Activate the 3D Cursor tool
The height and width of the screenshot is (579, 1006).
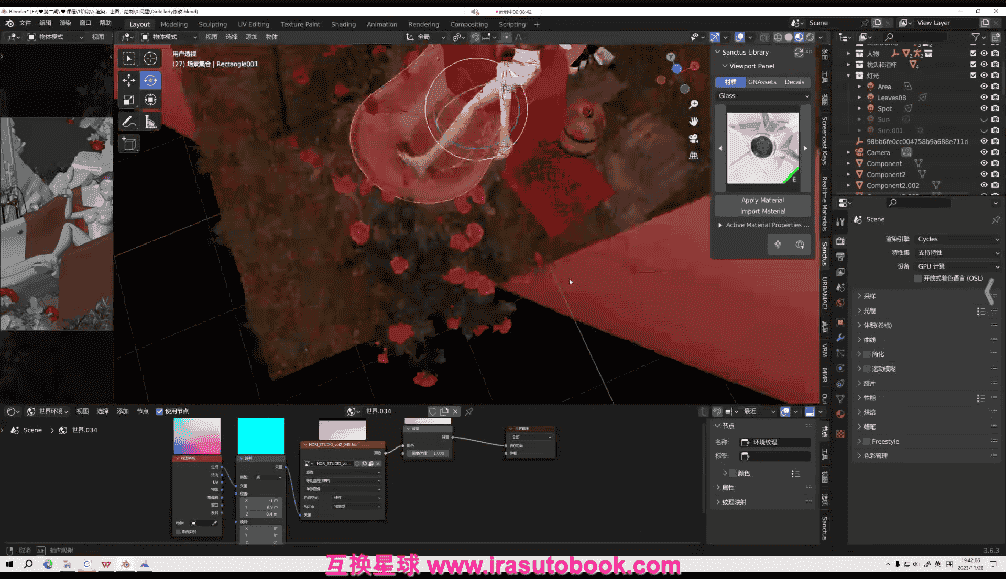(x=150, y=58)
